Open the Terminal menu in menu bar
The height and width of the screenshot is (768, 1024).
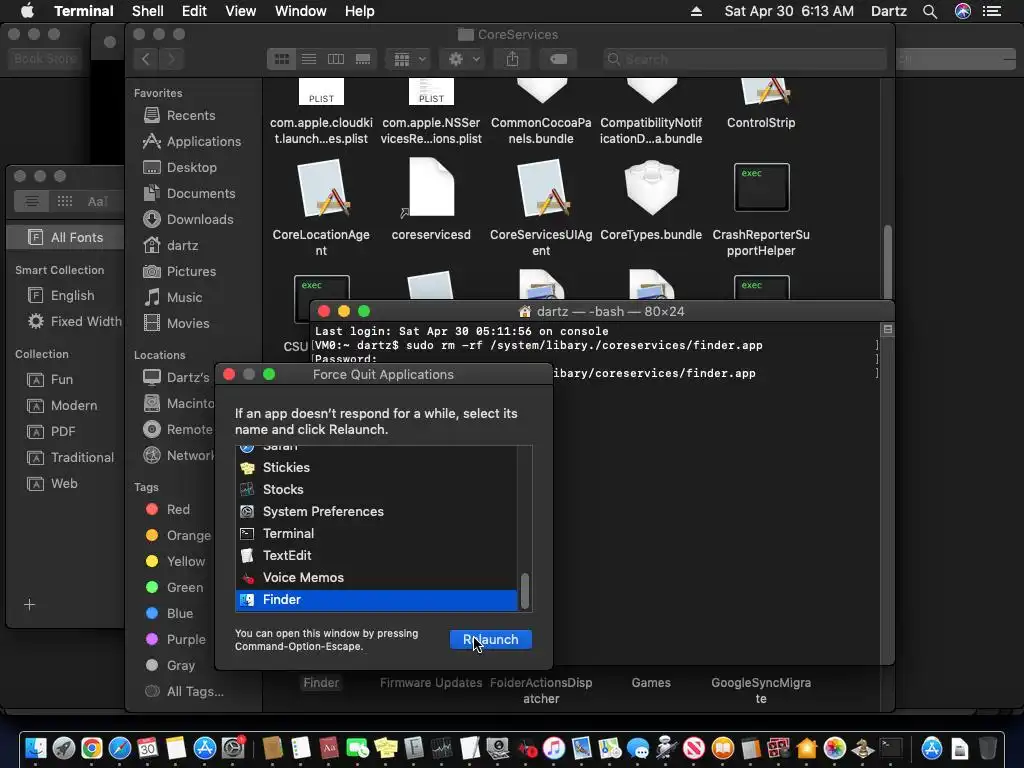(x=84, y=11)
